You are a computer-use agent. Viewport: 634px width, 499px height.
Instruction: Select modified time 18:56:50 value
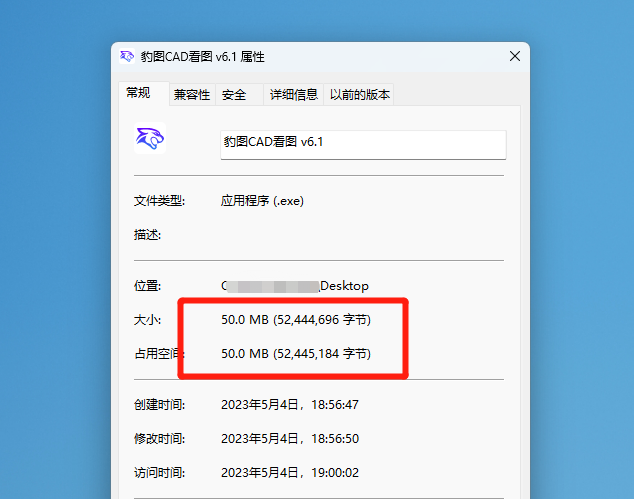(290, 438)
